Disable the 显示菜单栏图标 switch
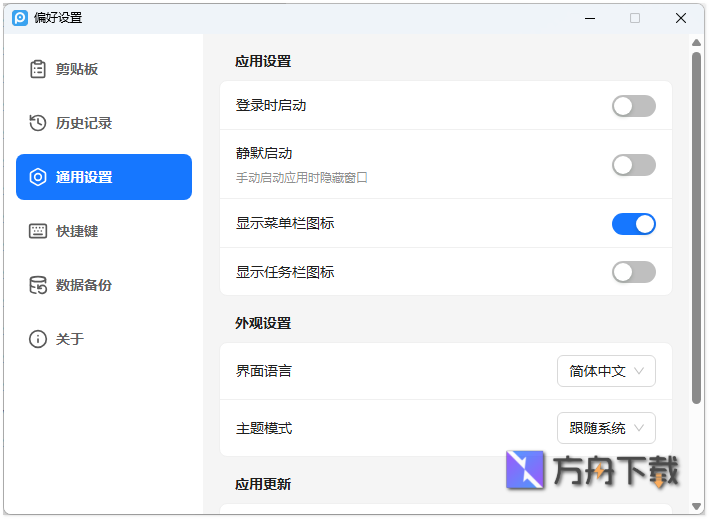 (x=633, y=224)
